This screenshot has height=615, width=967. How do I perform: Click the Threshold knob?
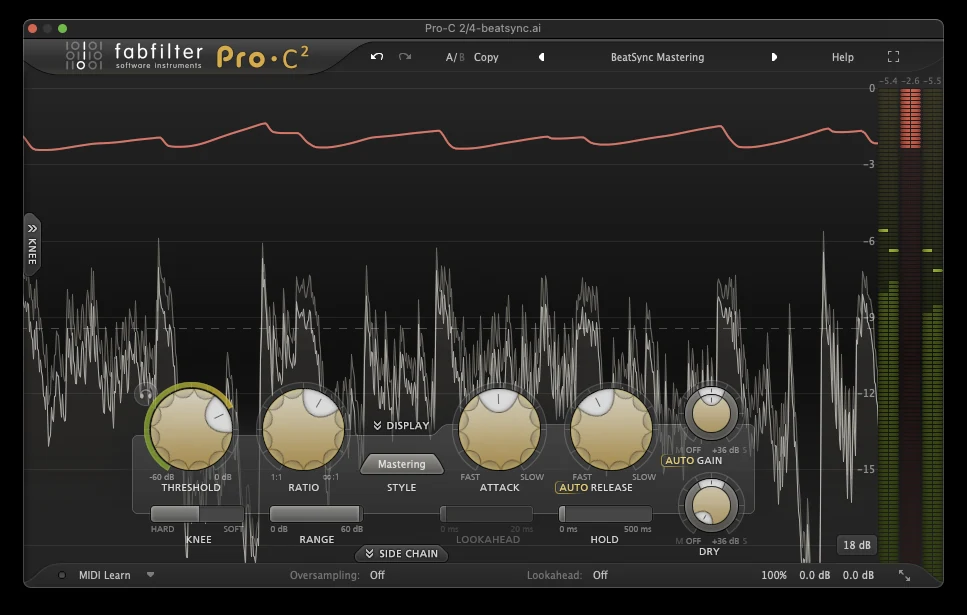coord(191,428)
